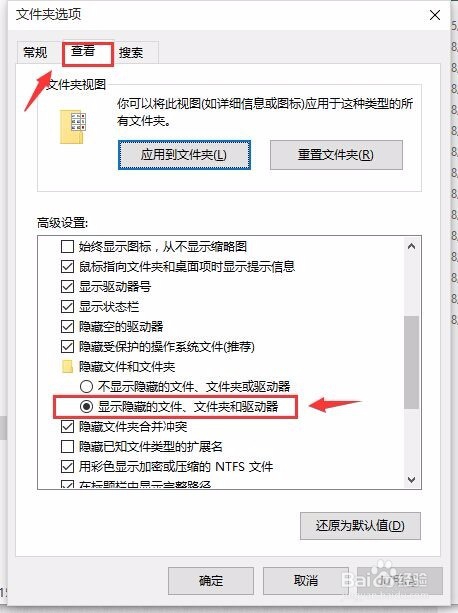Switch to the 常规 tab
Image resolution: width=458 pixels, height=613 pixels.
[x=35, y=52]
